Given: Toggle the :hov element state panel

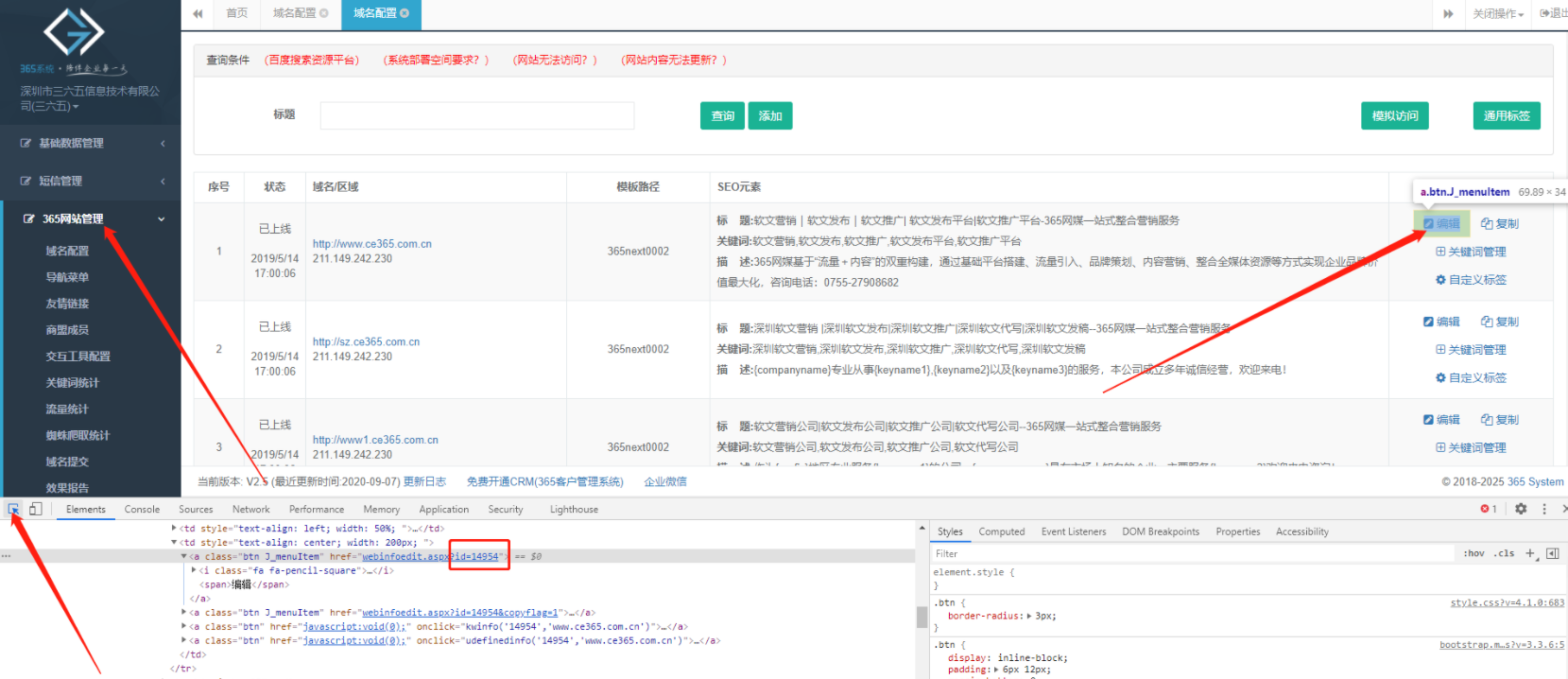Looking at the screenshot, I should [x=1473, y=553].
